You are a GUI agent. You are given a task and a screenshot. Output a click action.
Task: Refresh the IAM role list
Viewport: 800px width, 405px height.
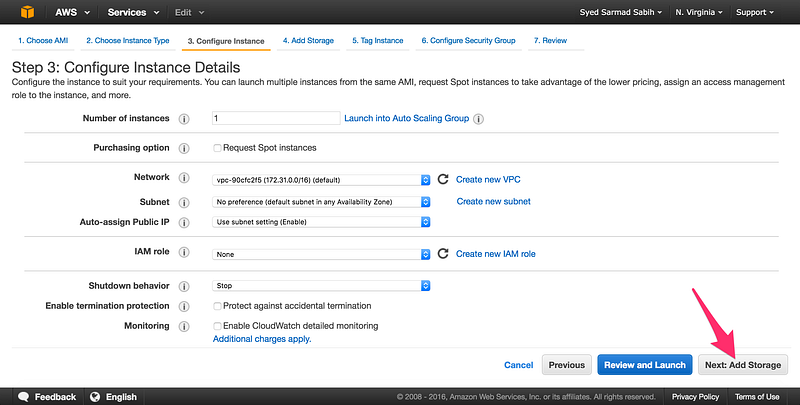443,254
